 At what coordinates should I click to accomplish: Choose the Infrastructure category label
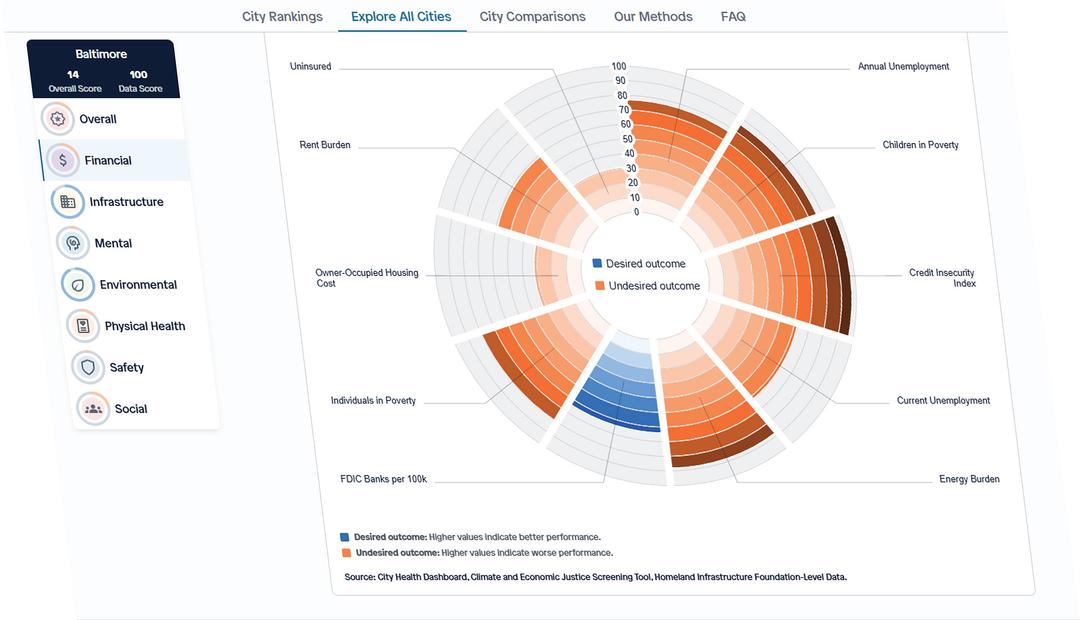coord(127,202)
